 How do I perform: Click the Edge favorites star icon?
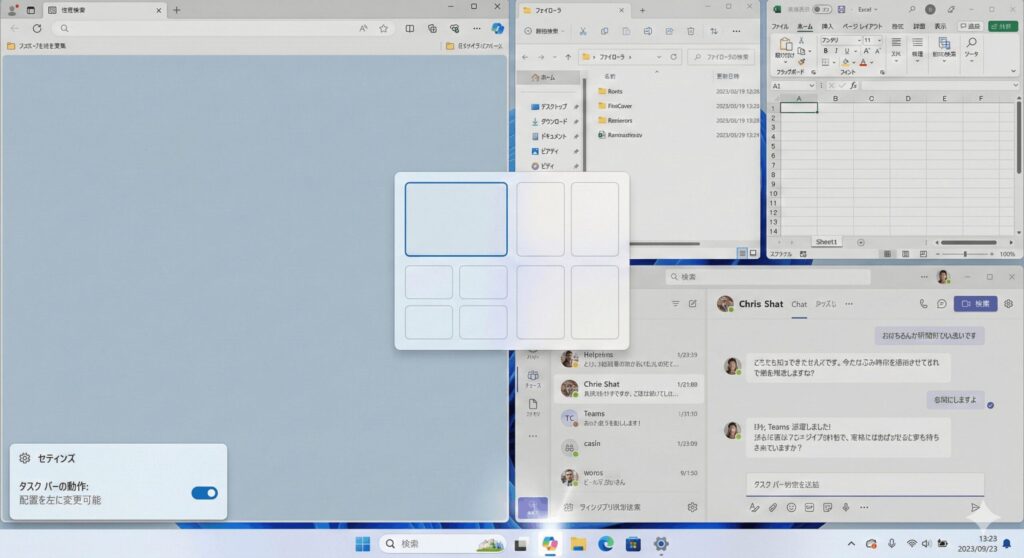tap(384, 29)
